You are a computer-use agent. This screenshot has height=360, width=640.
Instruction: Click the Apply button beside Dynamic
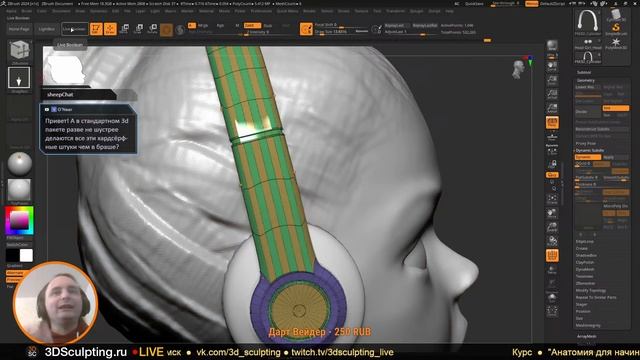(x=615, y=157)
